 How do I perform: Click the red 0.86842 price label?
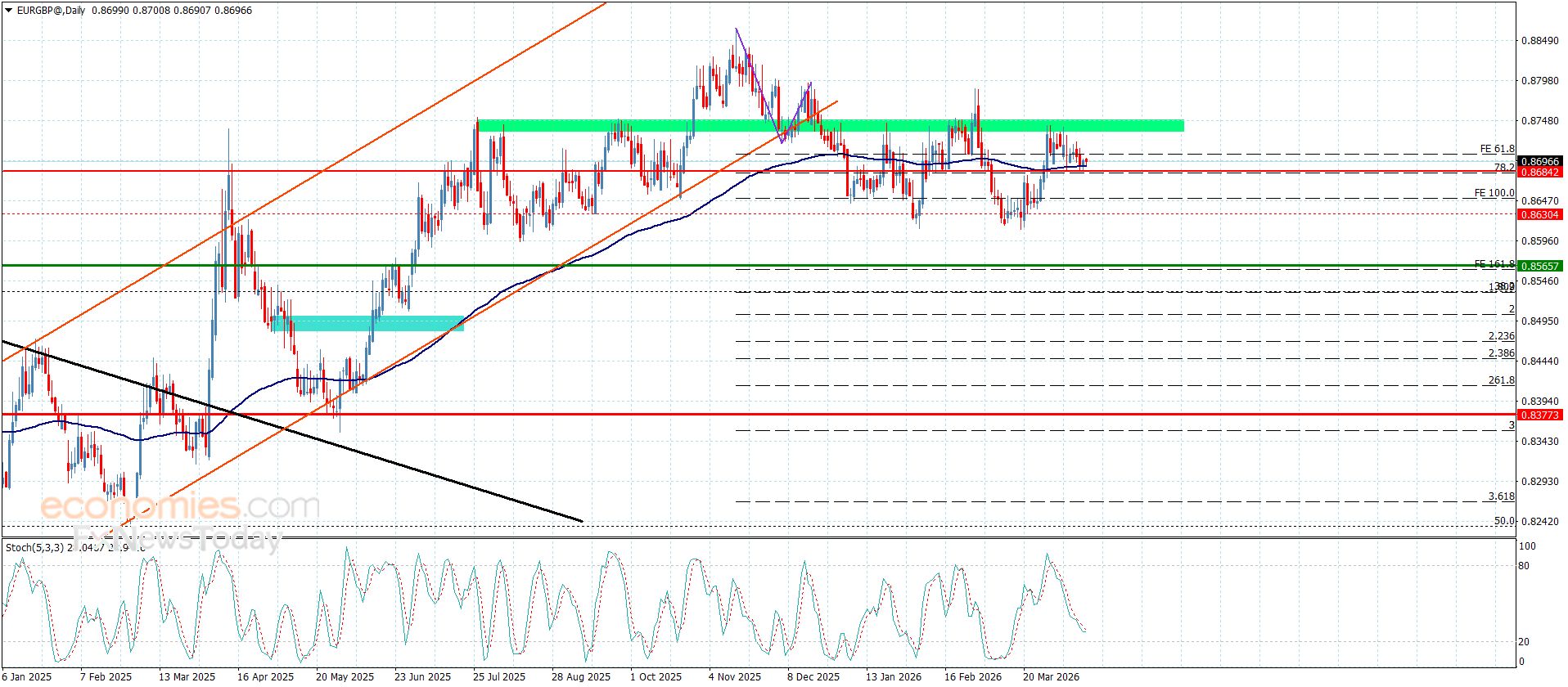point(1539,173)
